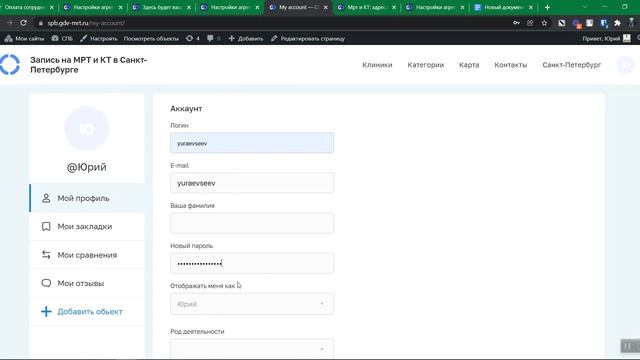Click the pause button at bottom right
This screenshot has height=360, width=640.
[627, 346]
